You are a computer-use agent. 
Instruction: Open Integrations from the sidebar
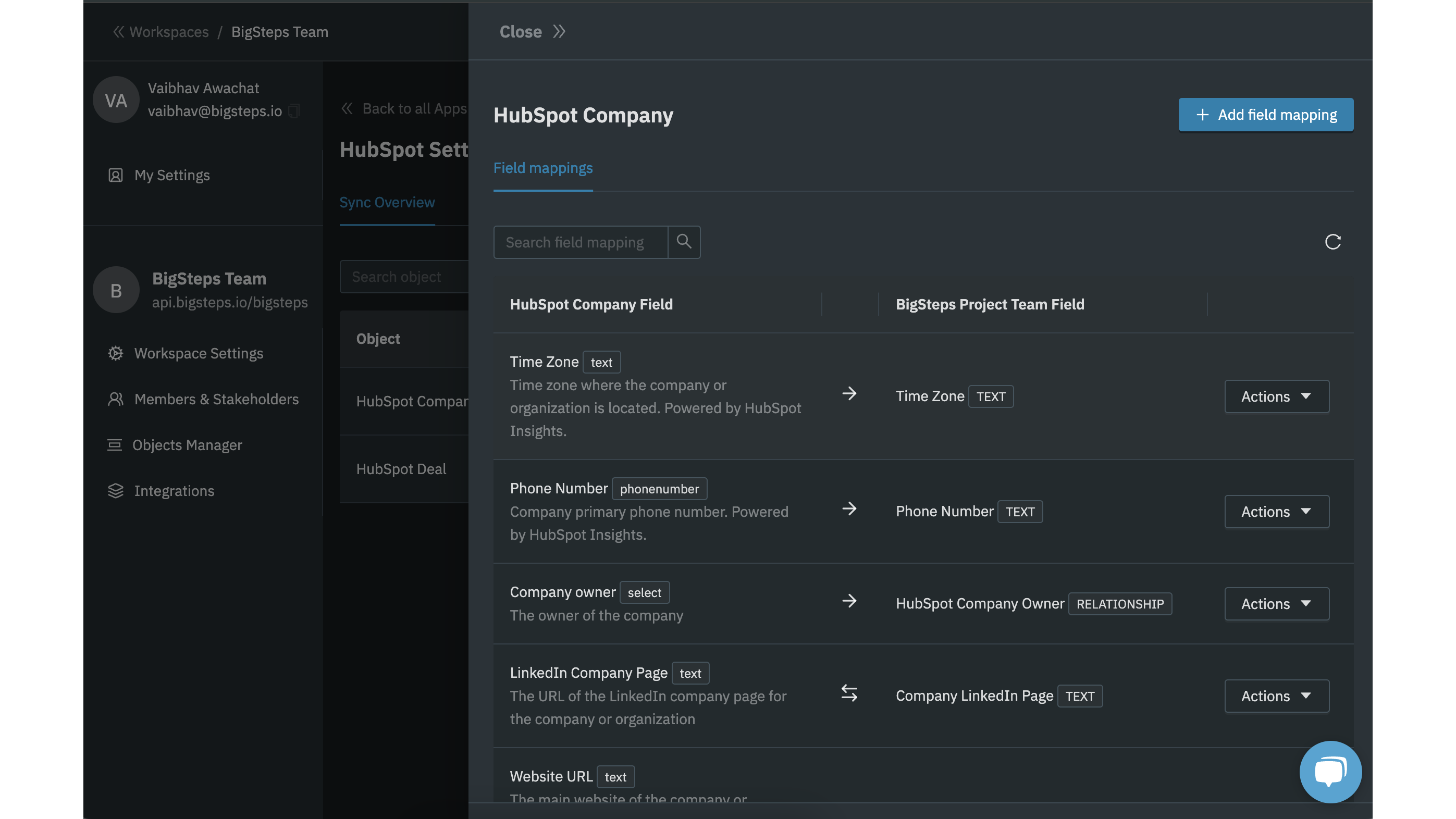pos(174,491)
